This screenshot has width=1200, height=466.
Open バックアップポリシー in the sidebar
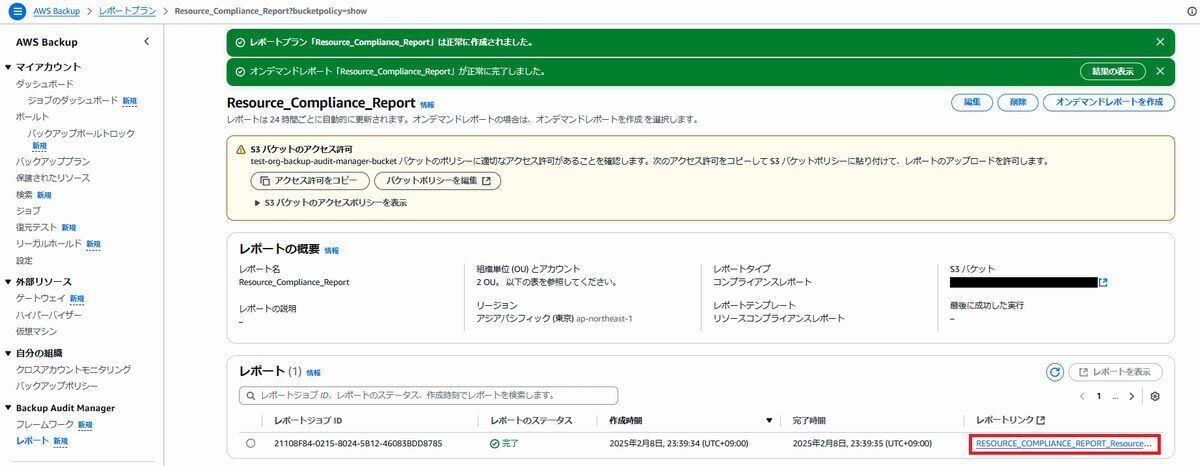click(57, 385)
